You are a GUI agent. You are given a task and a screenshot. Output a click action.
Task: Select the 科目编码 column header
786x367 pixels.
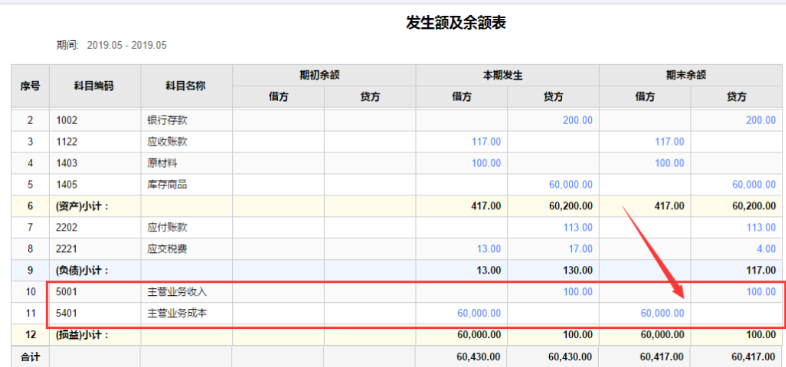point(95,86)
